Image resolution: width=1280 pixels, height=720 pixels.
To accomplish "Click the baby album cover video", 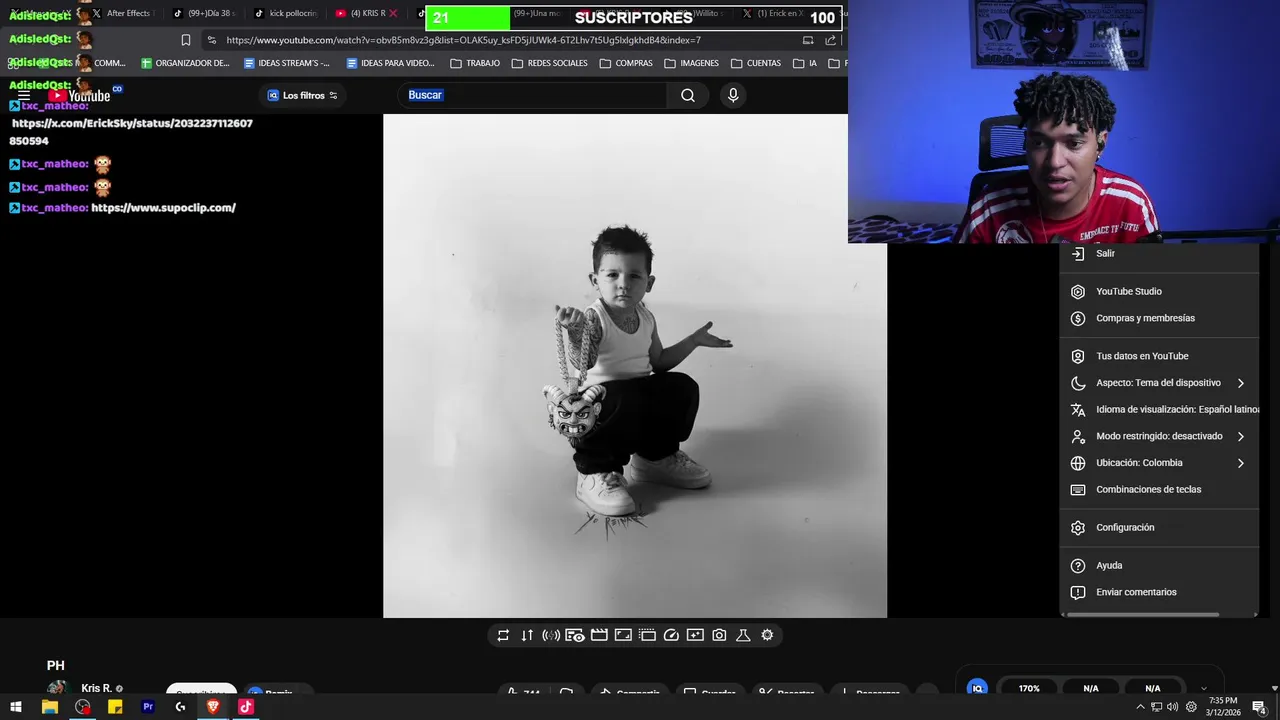I will 634,366.
